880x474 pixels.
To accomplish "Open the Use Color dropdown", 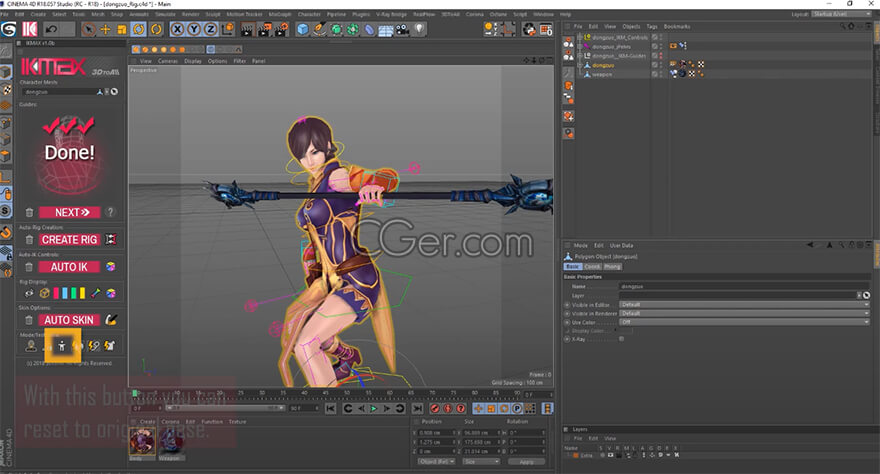I will (x=744, y=323).
